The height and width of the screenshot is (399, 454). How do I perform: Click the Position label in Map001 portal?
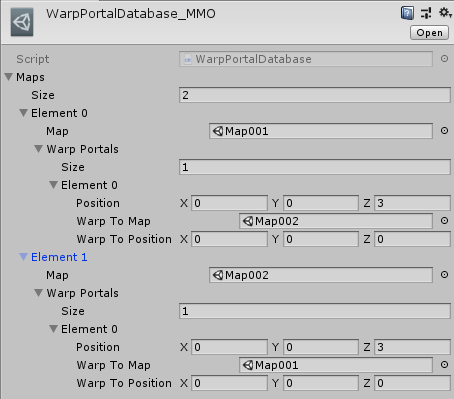coord(98,203)
